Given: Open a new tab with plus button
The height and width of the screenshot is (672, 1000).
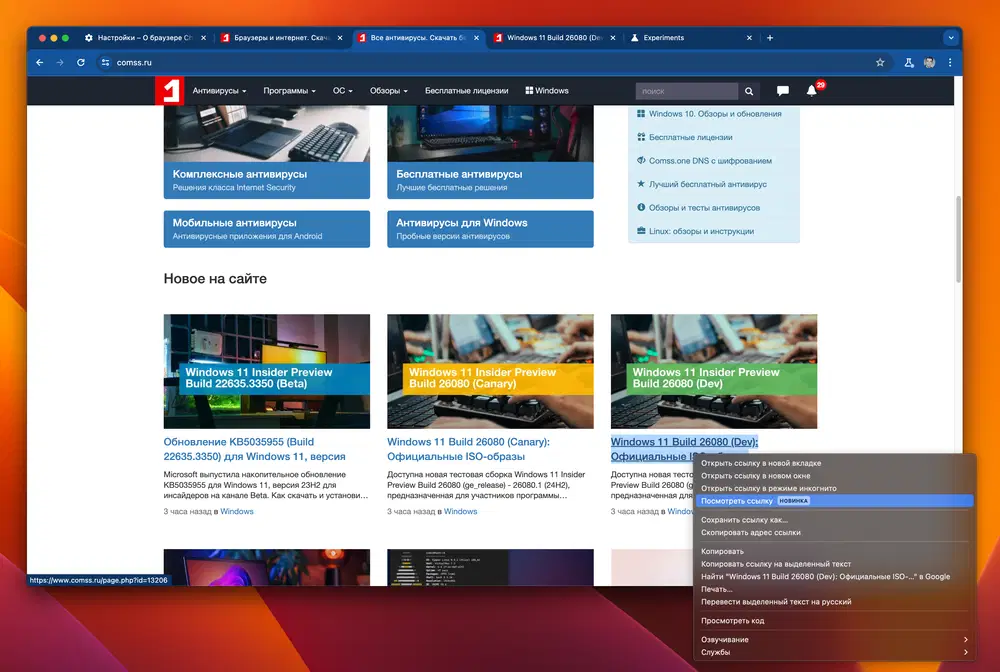Looking at the screenshot, I should click(x=770, y=38).
